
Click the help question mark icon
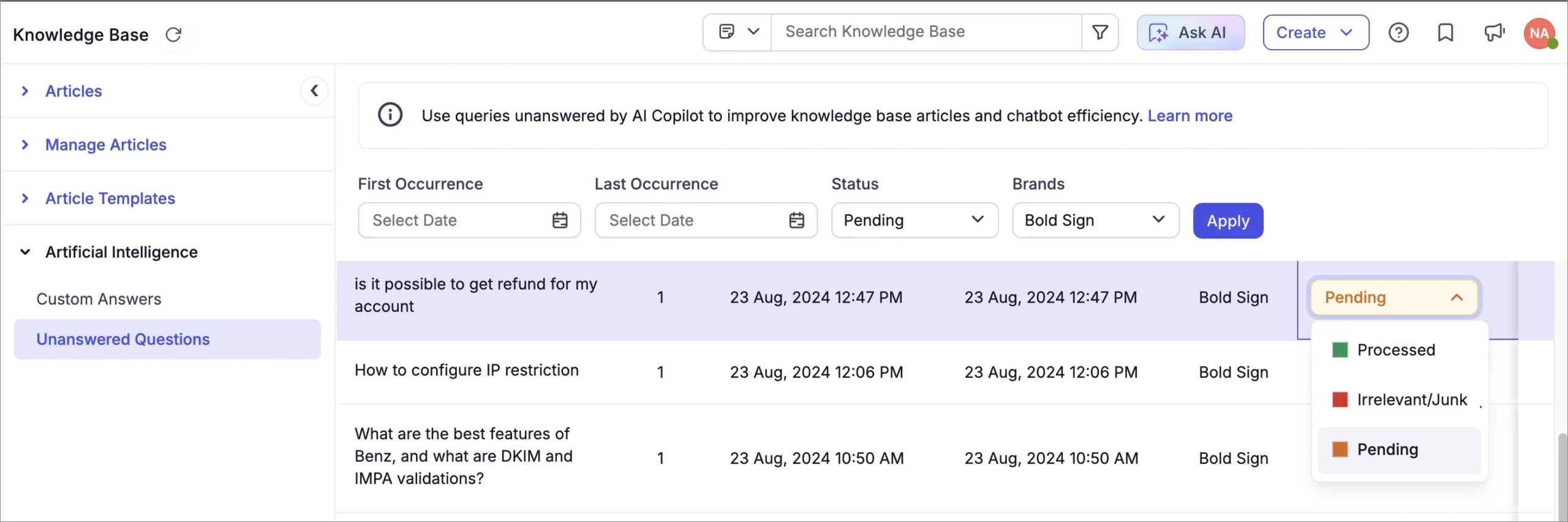[1398, 32]
